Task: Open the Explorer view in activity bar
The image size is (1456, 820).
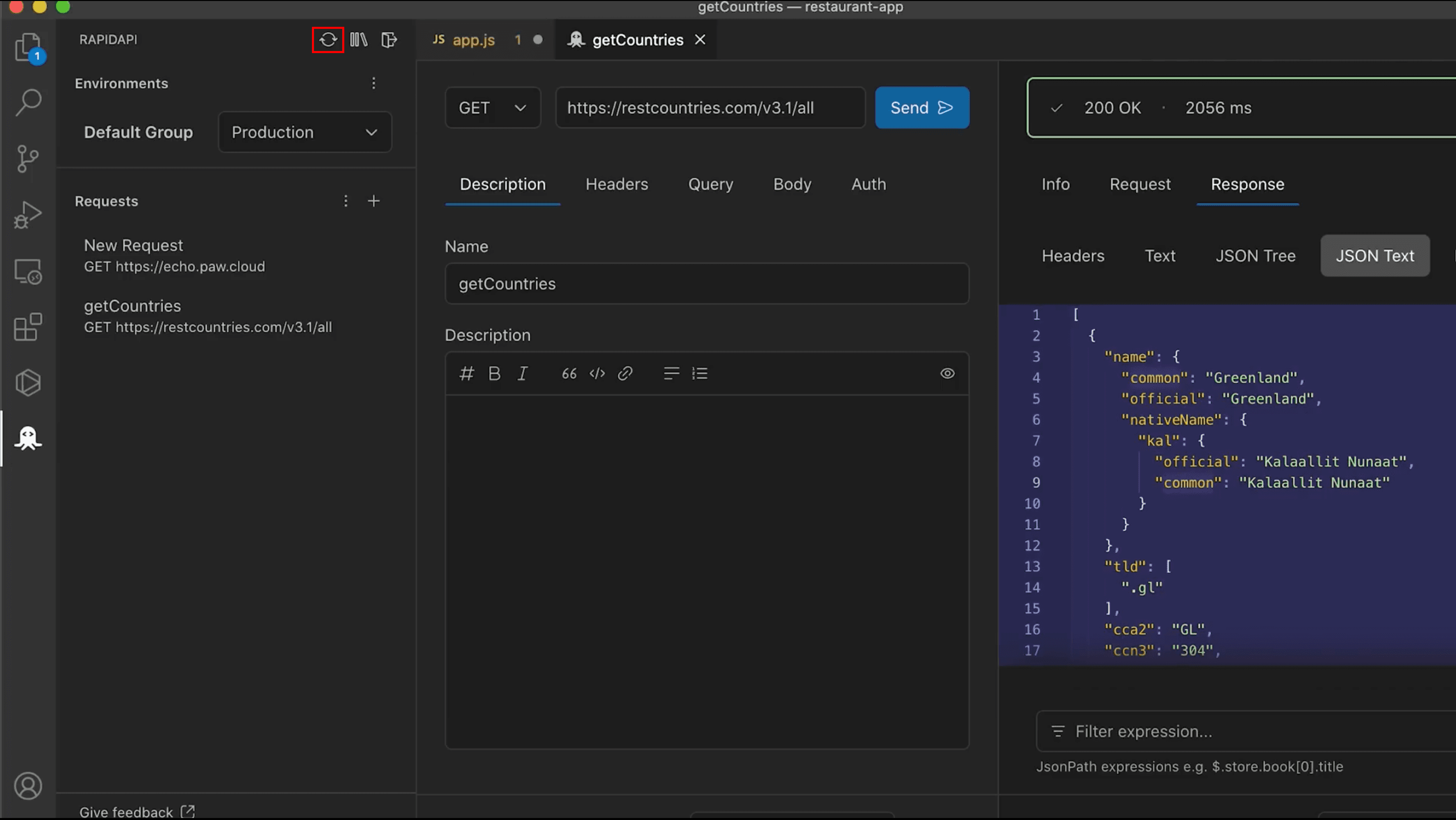Action: coord(28,48)
